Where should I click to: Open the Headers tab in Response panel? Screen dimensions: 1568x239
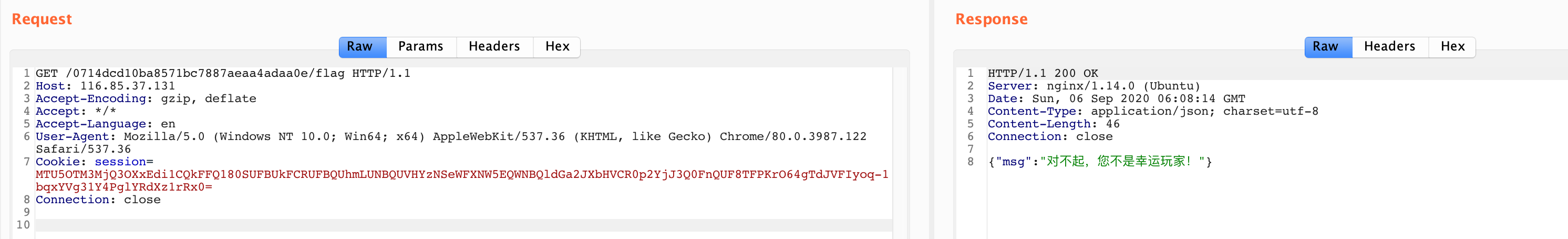point(1389,47)
